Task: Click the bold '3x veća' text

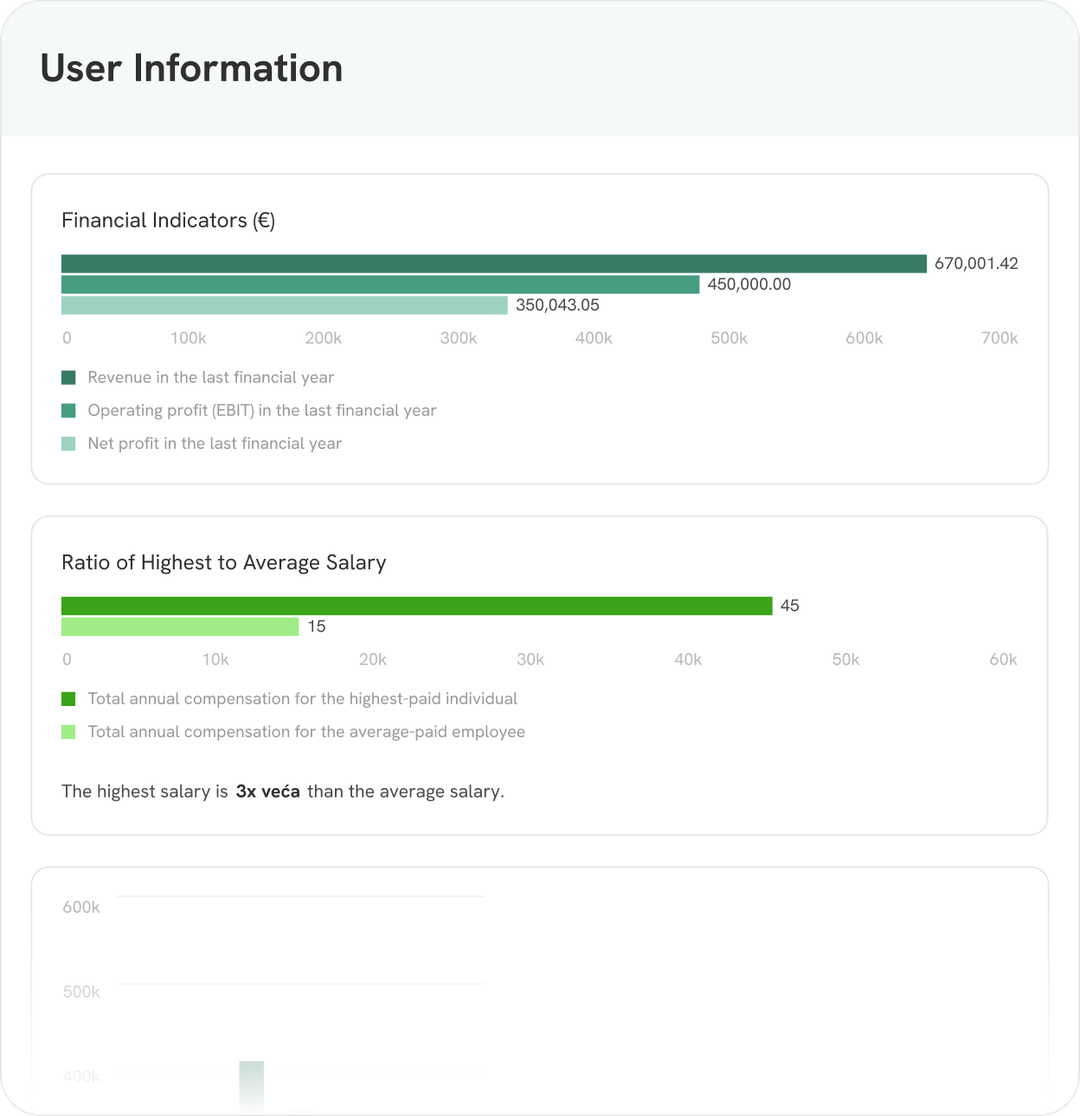Action: coord(268,791)
